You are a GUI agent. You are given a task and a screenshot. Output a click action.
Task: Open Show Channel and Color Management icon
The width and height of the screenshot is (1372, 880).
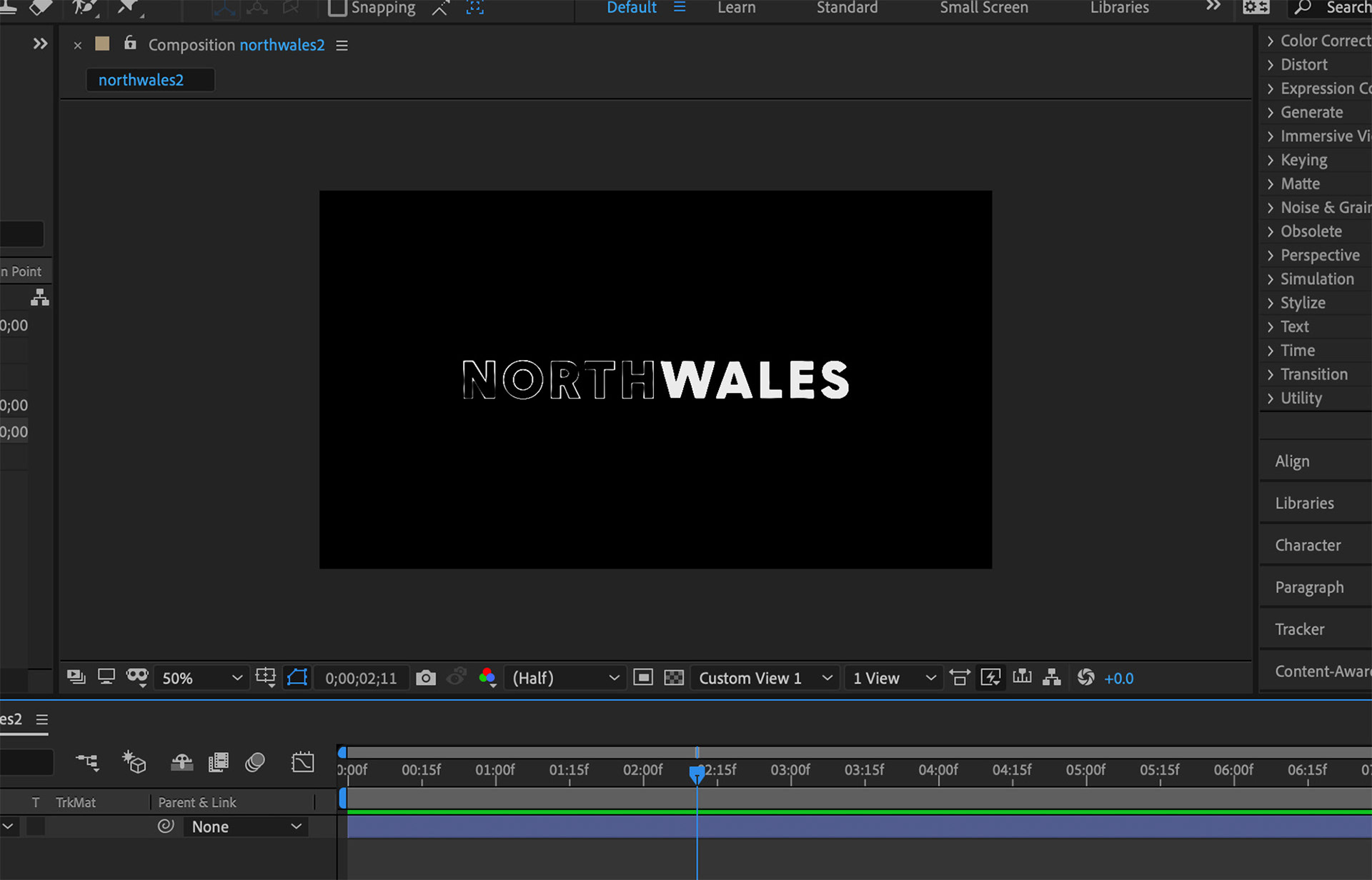(x=488, y=678)
